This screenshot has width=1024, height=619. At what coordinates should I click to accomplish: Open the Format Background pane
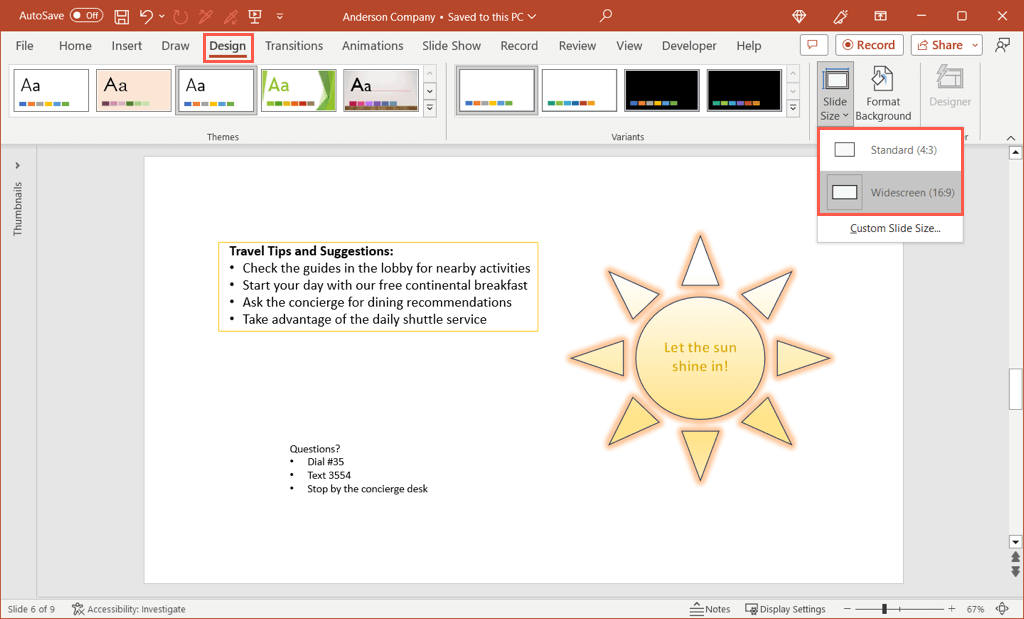point(883,94)
